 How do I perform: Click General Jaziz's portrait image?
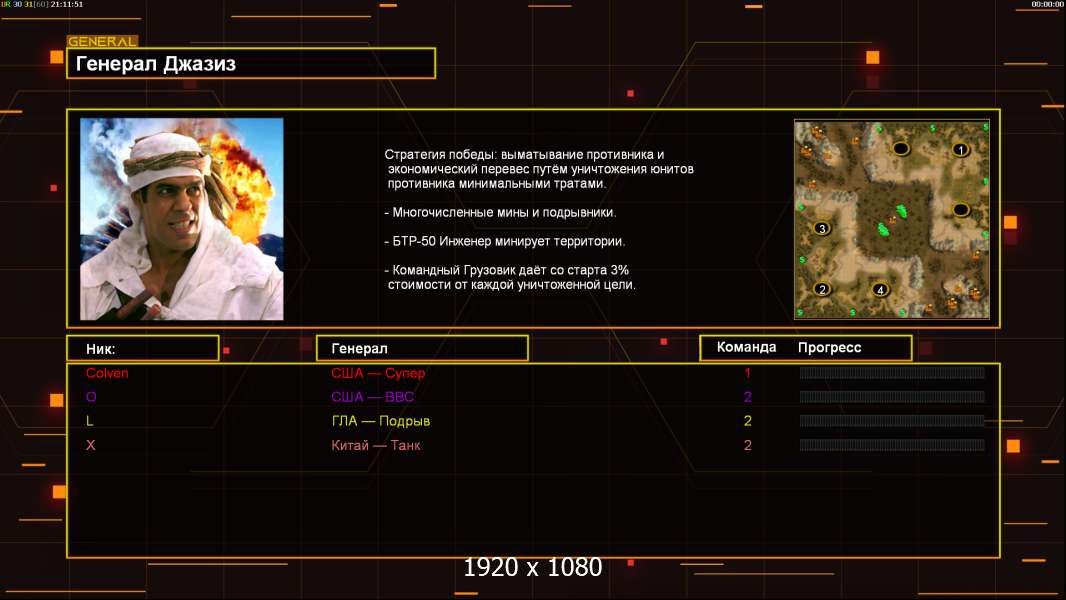(x=182, y=219)
